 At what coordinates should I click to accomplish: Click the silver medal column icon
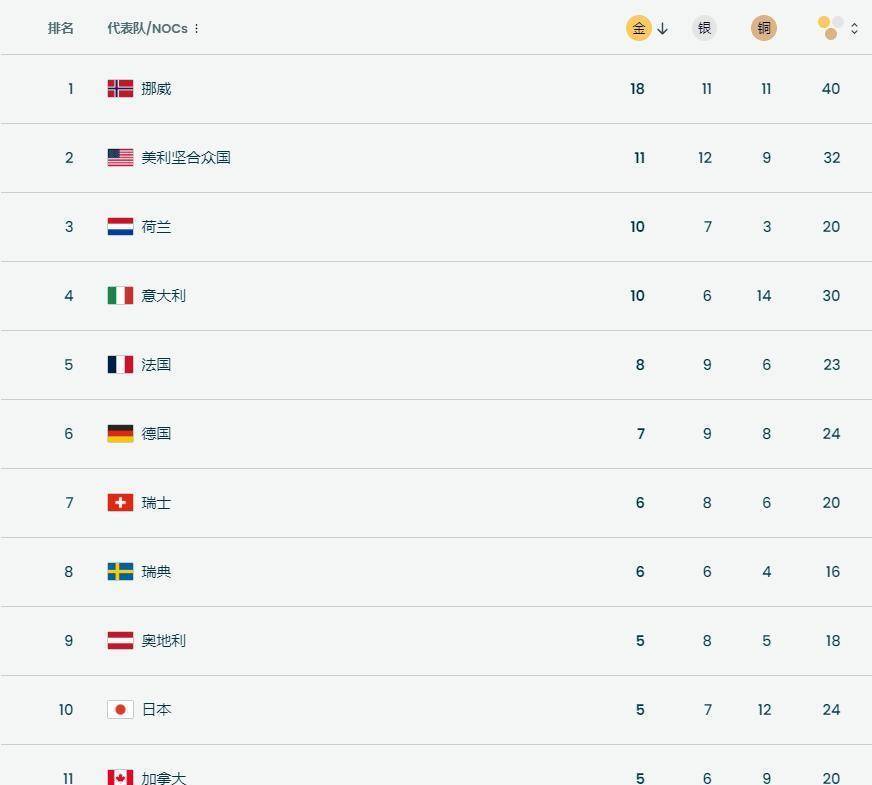pyautogui.click(x=704, y=28)
